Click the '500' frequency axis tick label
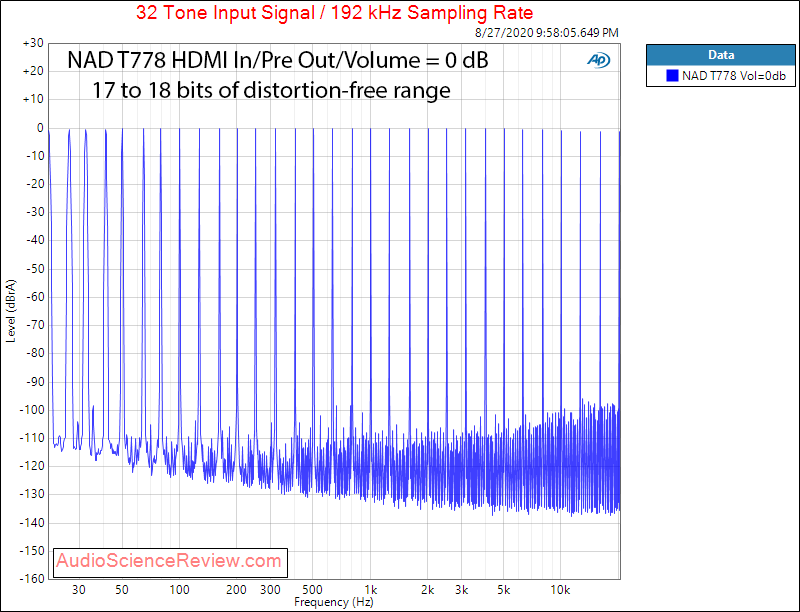This screenshot has width=800, height=612. pyautogui.click(x=312, y=590)
